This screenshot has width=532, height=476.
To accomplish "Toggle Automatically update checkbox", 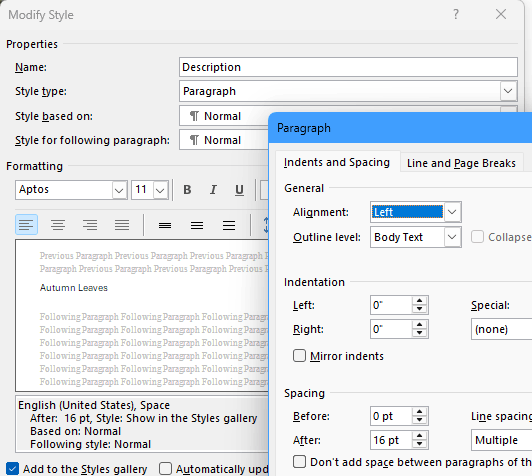I will tap(165, 469).
